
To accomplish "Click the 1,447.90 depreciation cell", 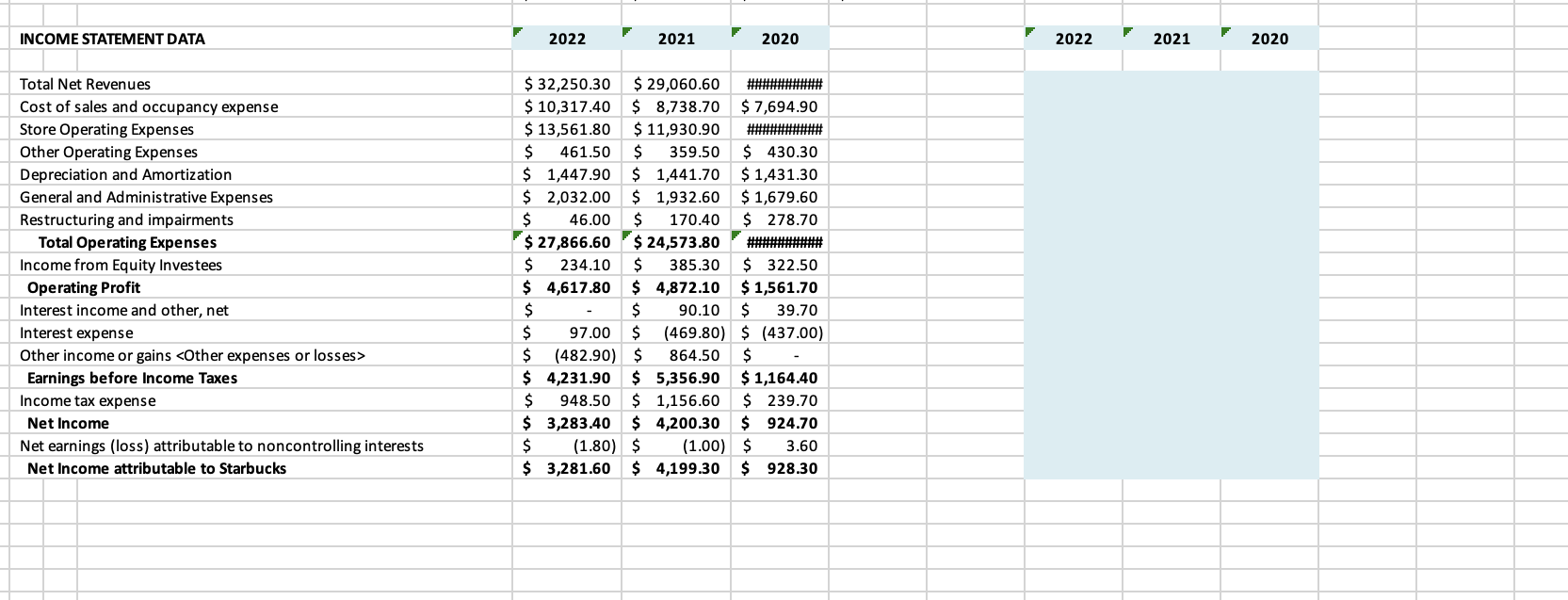I will coord(567,174).
